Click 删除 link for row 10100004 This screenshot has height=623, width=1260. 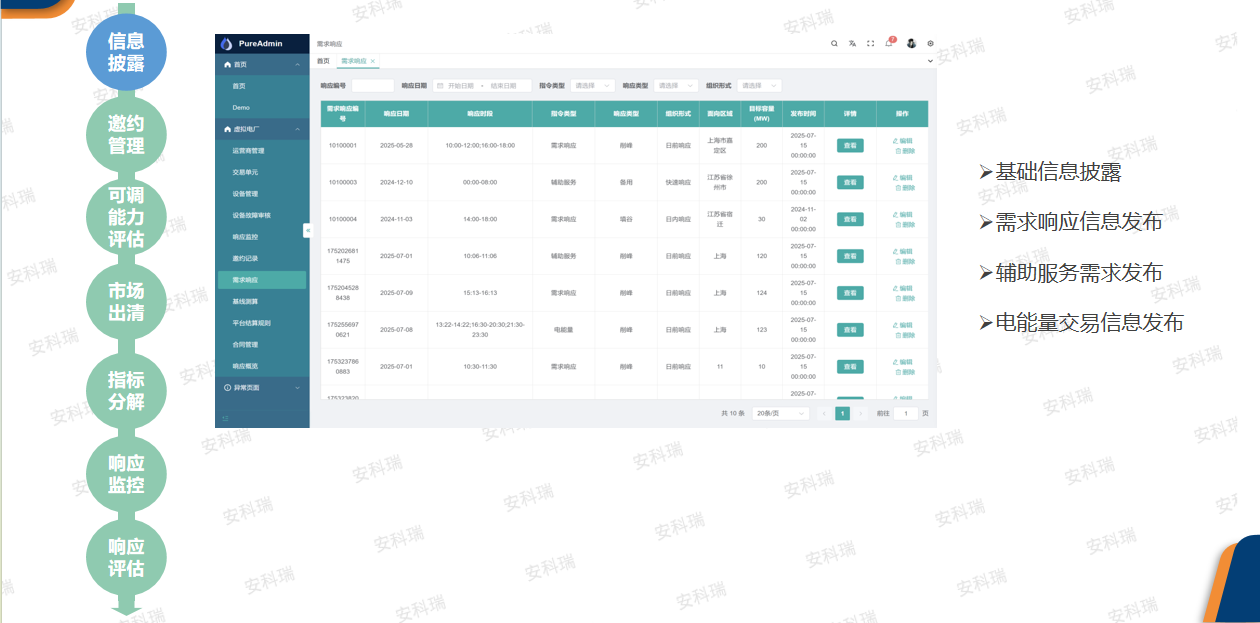(904, 225)
